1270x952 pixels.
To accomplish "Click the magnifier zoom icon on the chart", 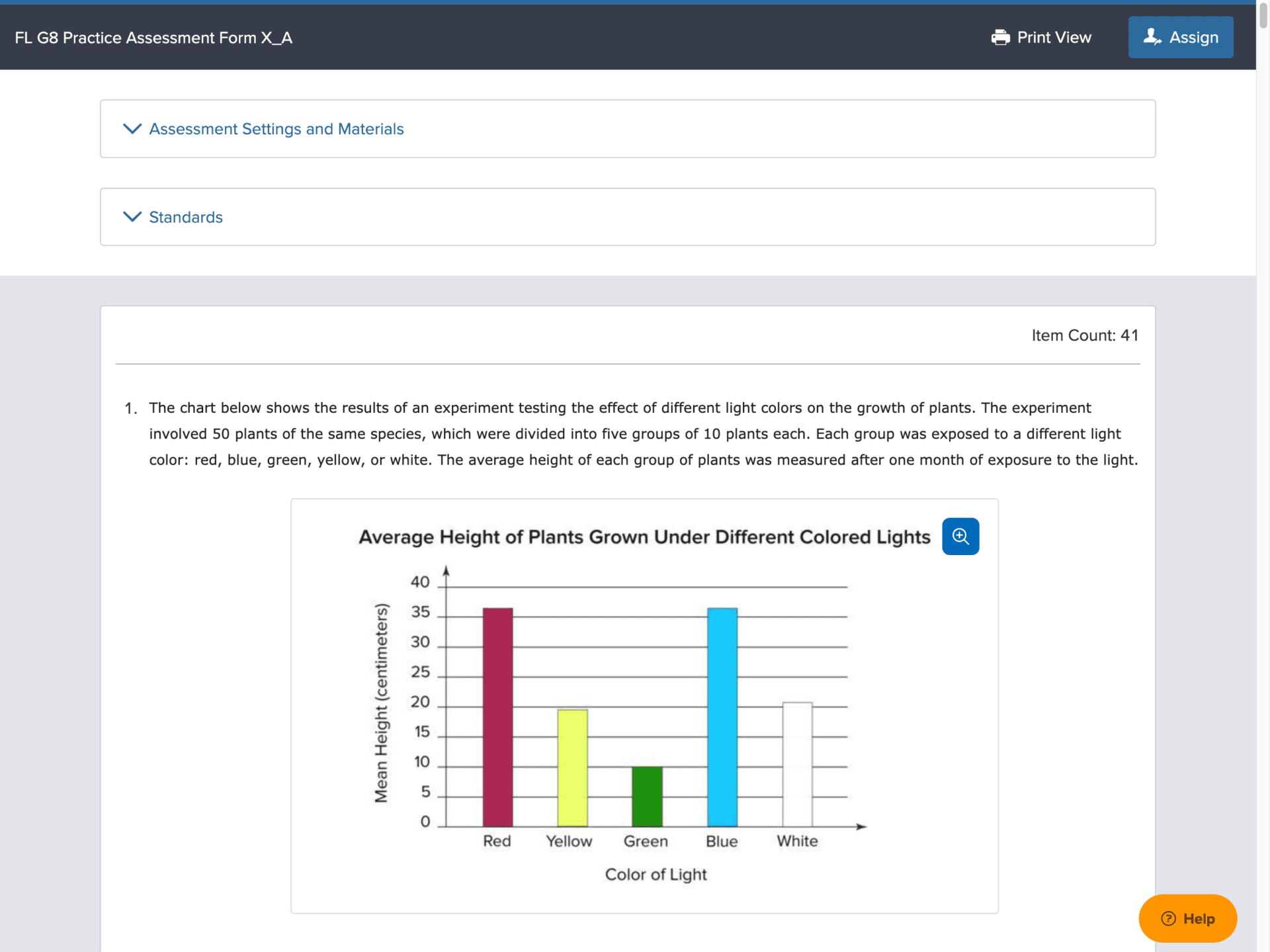I will tap(960, 537).
